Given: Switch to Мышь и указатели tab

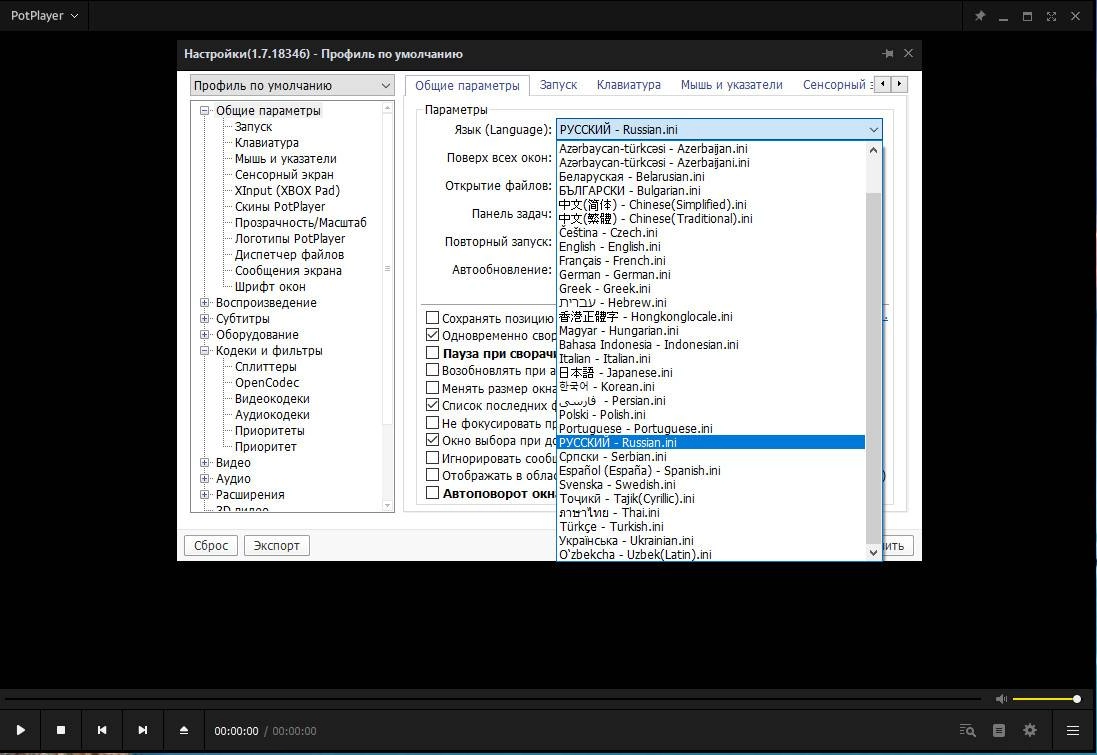Looking at the screenshot, I should tap(731, 85).
